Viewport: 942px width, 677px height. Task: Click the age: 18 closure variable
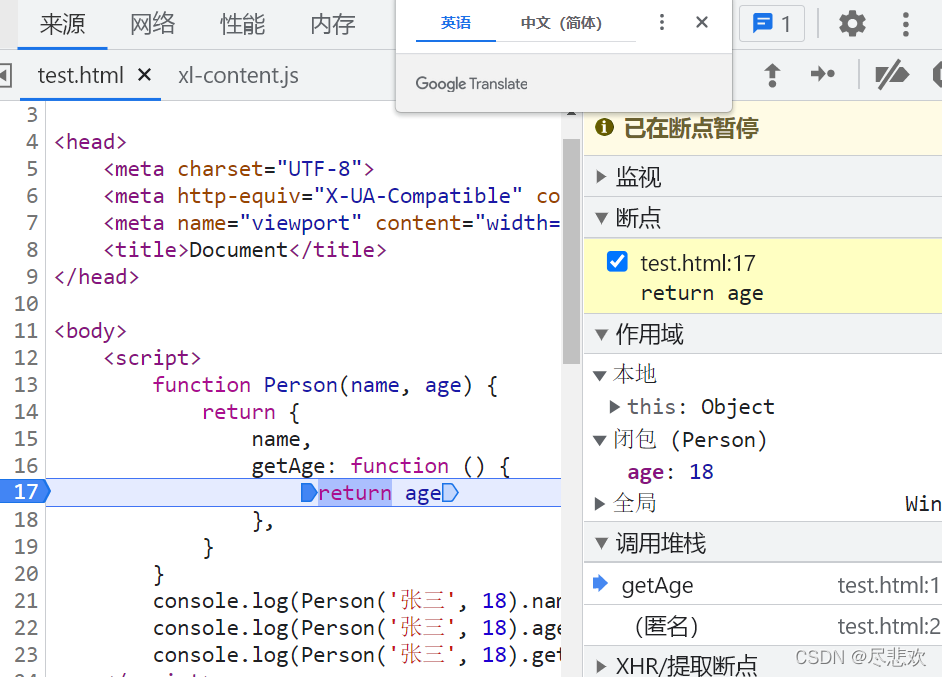670,472
